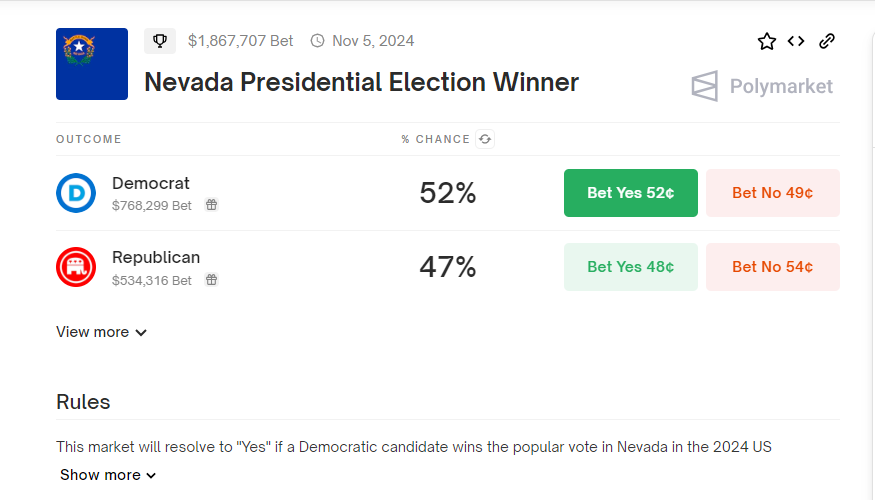Click the star favorite icon
Screen dimensions: 875x500
(767, 41)
